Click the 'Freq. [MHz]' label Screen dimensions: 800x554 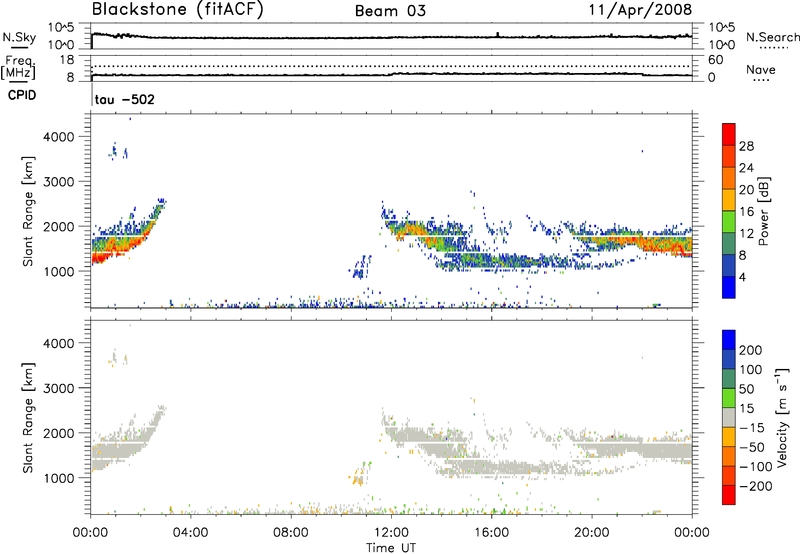click(x=19, y=68)
